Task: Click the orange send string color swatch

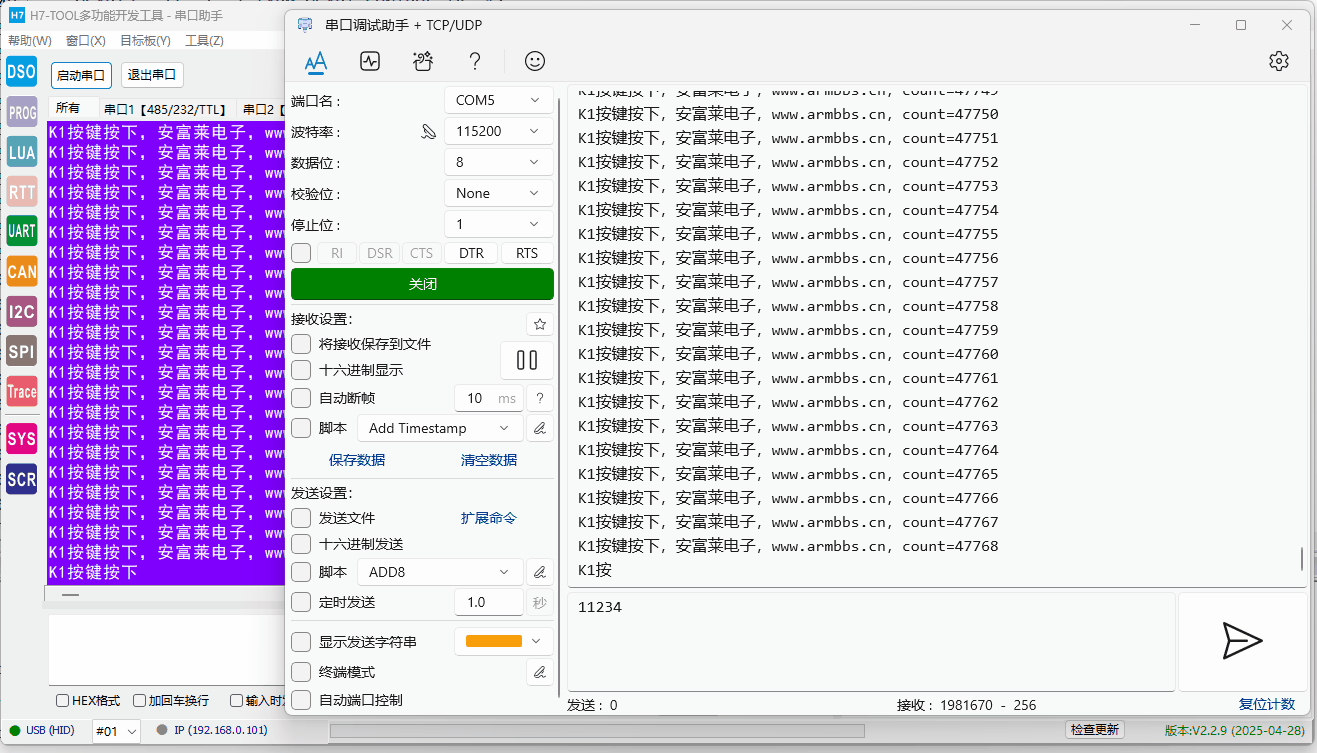Action: (x=494, y=641)
